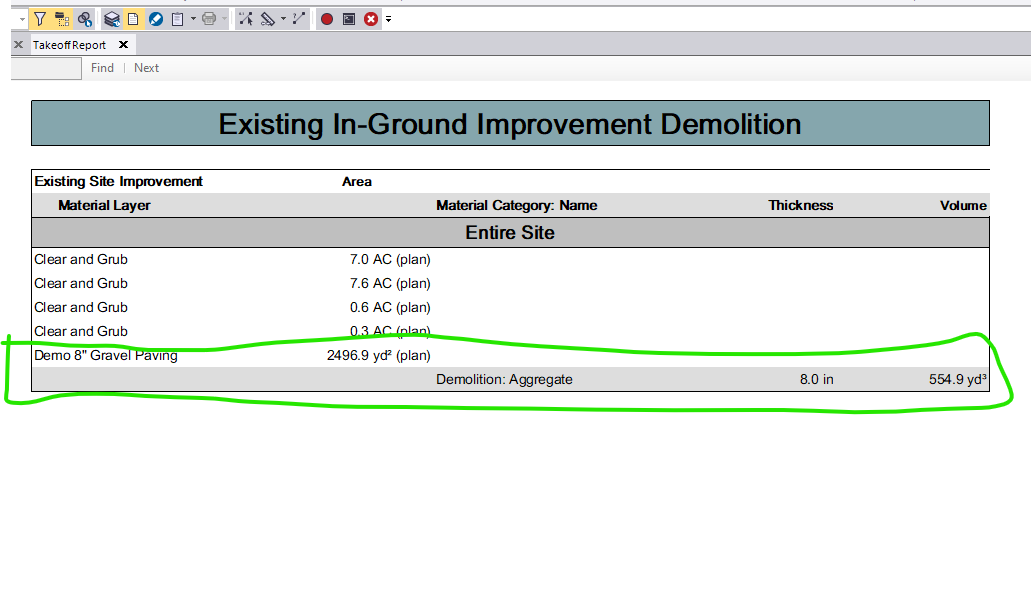
Task: Click the clipboard report icon
Action: pyautogui.click(x=177, y=18)
